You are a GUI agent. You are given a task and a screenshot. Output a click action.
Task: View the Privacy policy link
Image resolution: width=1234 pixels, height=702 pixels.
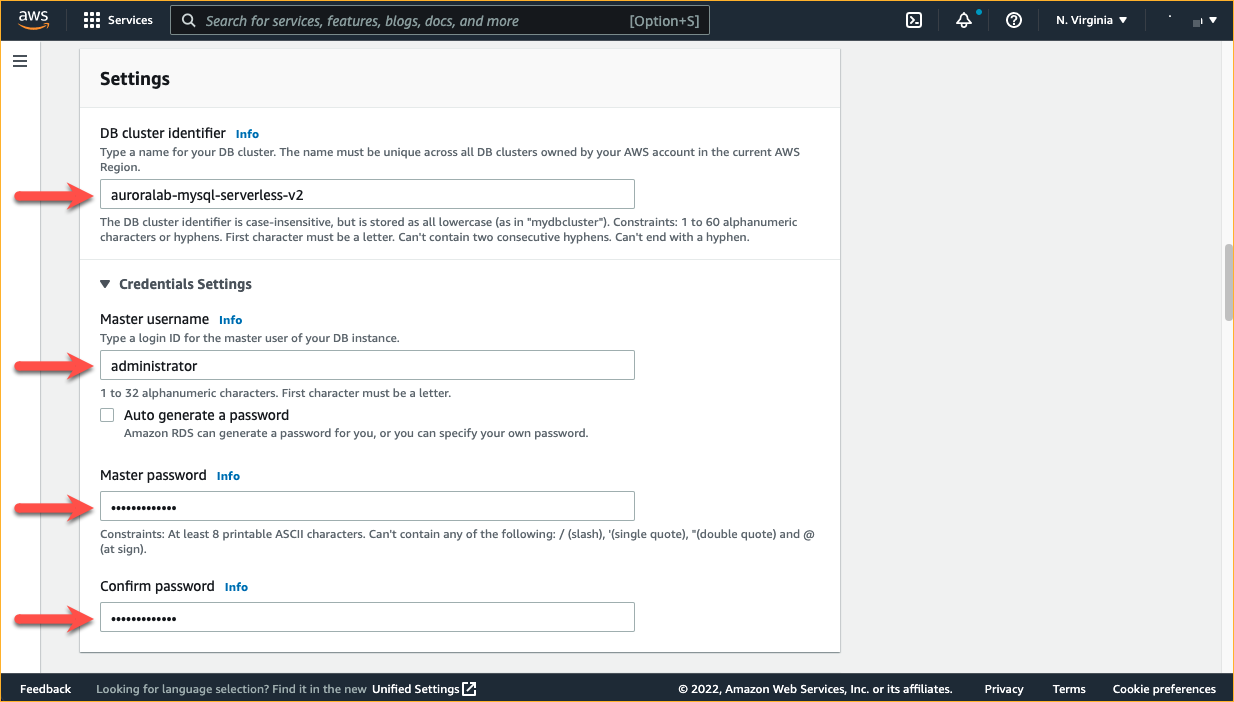[x=1003, y=688]
